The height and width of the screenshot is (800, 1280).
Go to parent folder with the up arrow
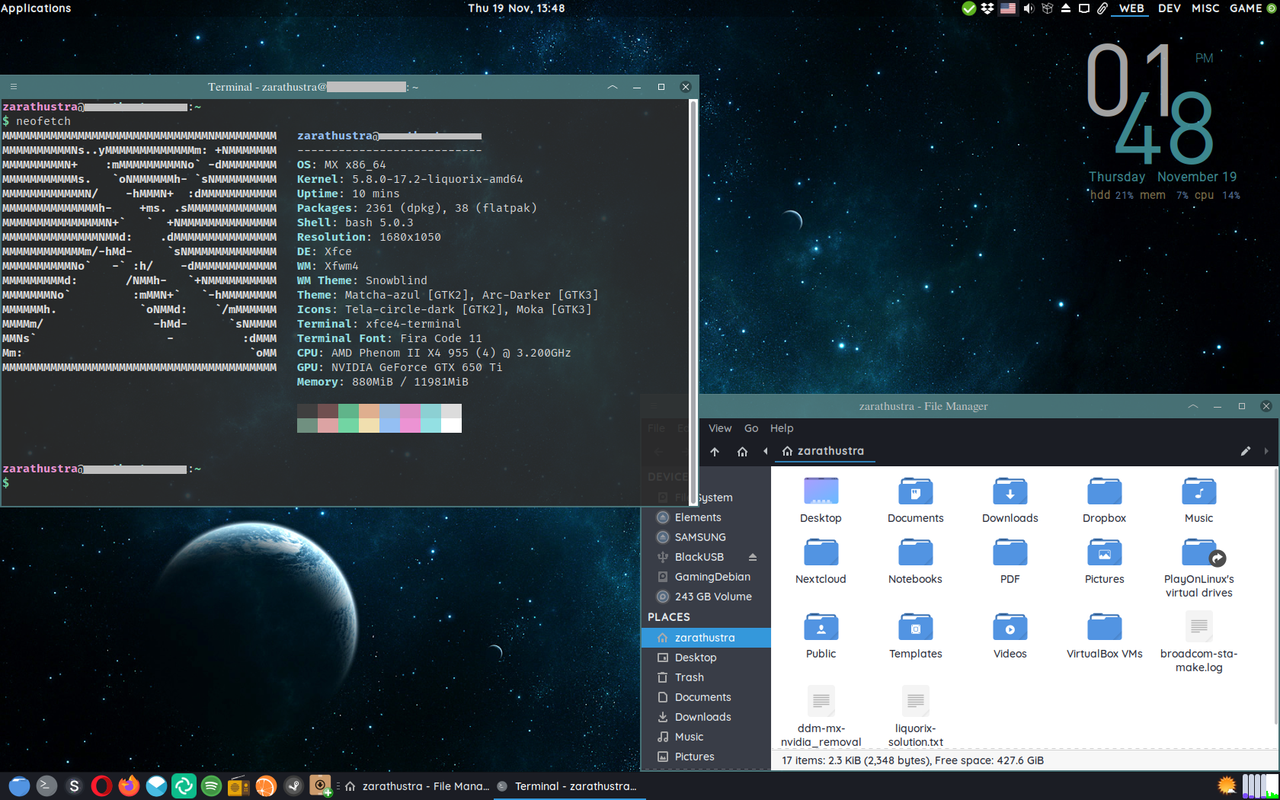[x=715, y=451]
